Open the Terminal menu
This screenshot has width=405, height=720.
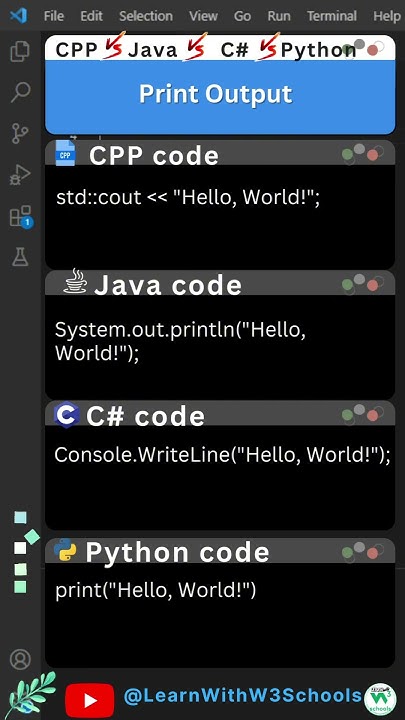pyautogui.click(x=332, y=16)
